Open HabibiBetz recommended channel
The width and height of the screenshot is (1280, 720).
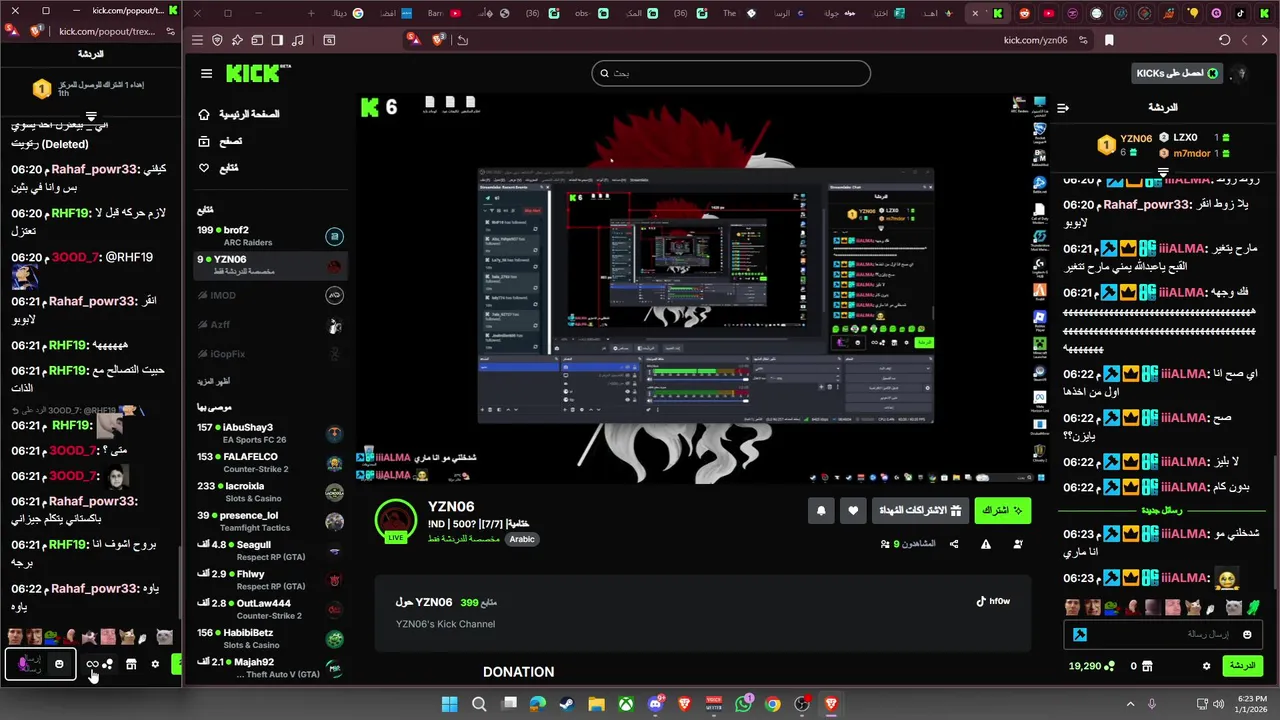coord(270,638)
